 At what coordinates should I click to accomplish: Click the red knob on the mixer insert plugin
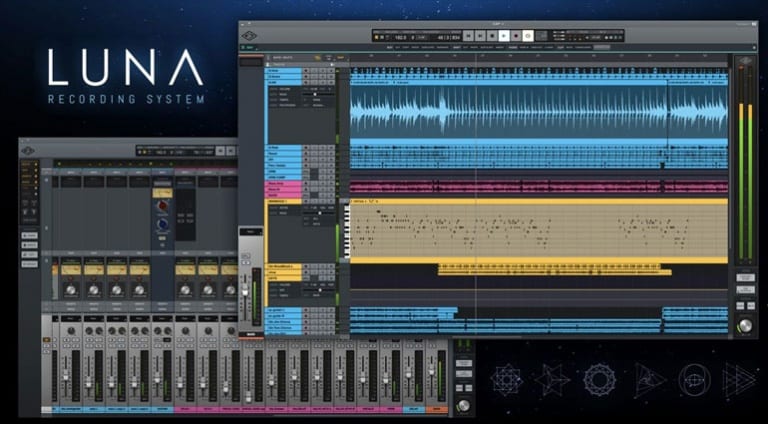click(162, 207)
